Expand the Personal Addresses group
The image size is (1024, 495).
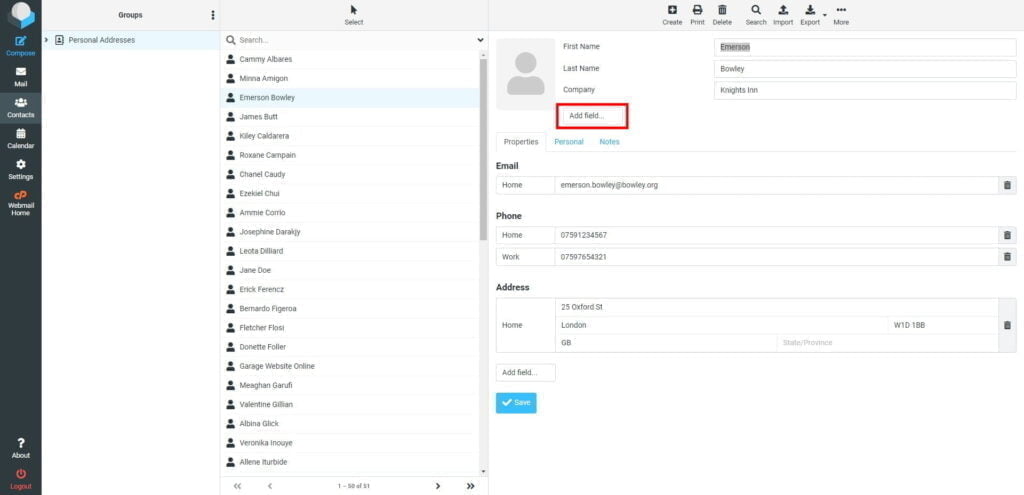pyautogui.click(x=46, y=40)
